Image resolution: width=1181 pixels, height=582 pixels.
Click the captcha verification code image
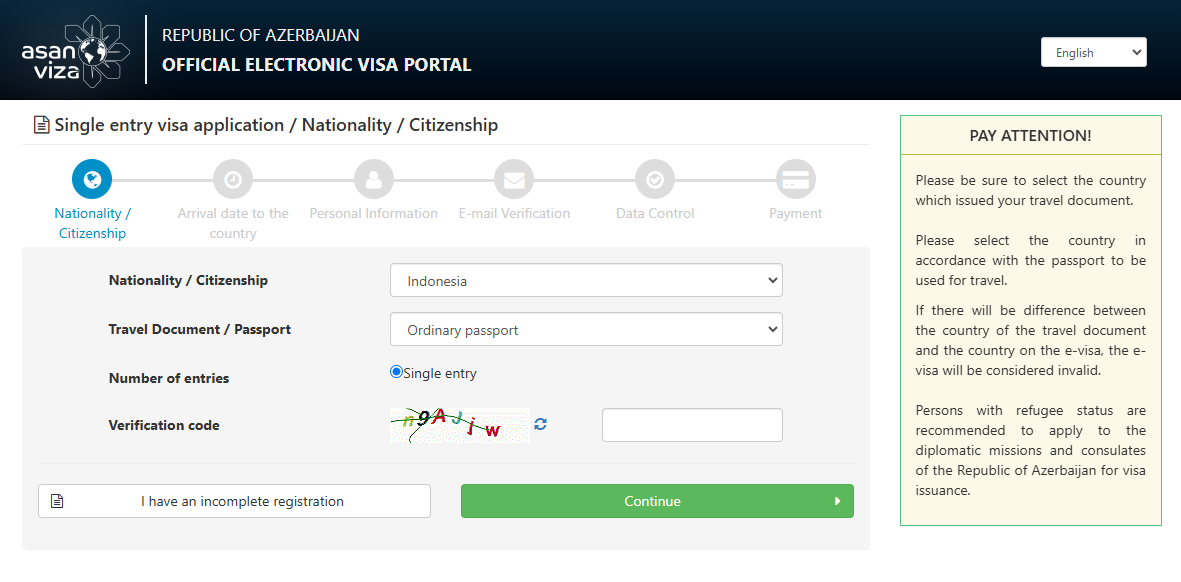pos(459,425)
